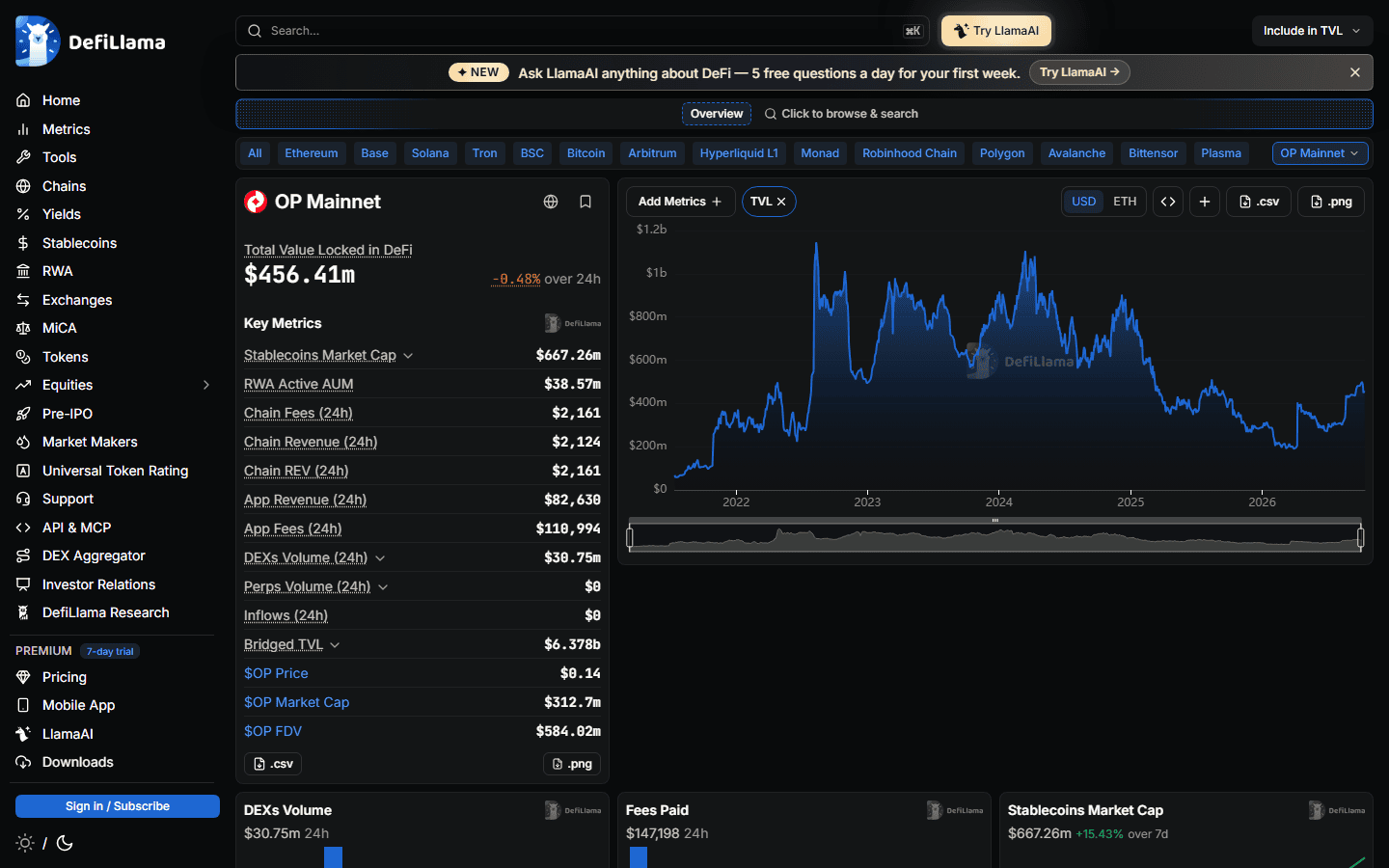Viewport: 1389px width, 868px height.
Task: Open Add Metrics menu
Action: coord(680,202)
